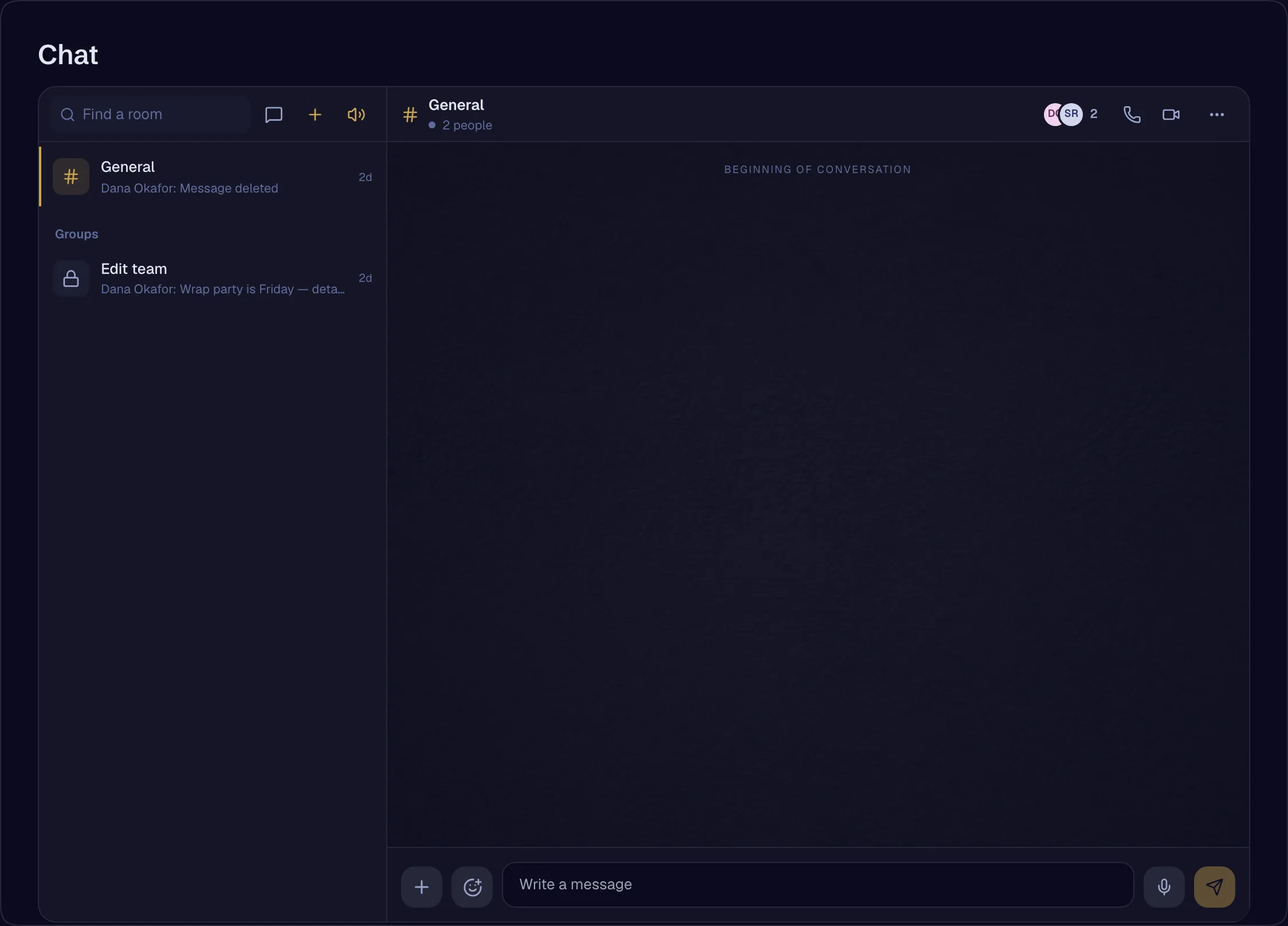Click the 2d timestamp on Edit team row
The image size is (1288, 926).
[366, 278]
